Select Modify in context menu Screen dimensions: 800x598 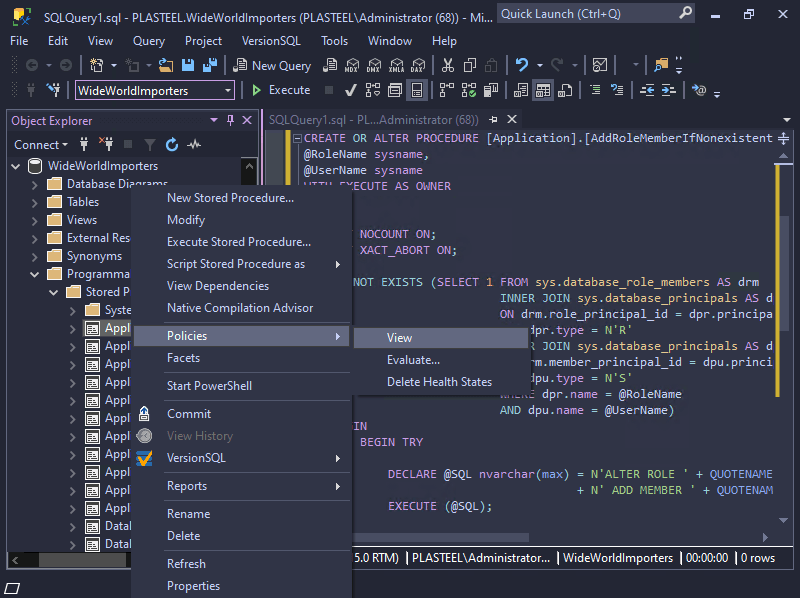(241, 220)
